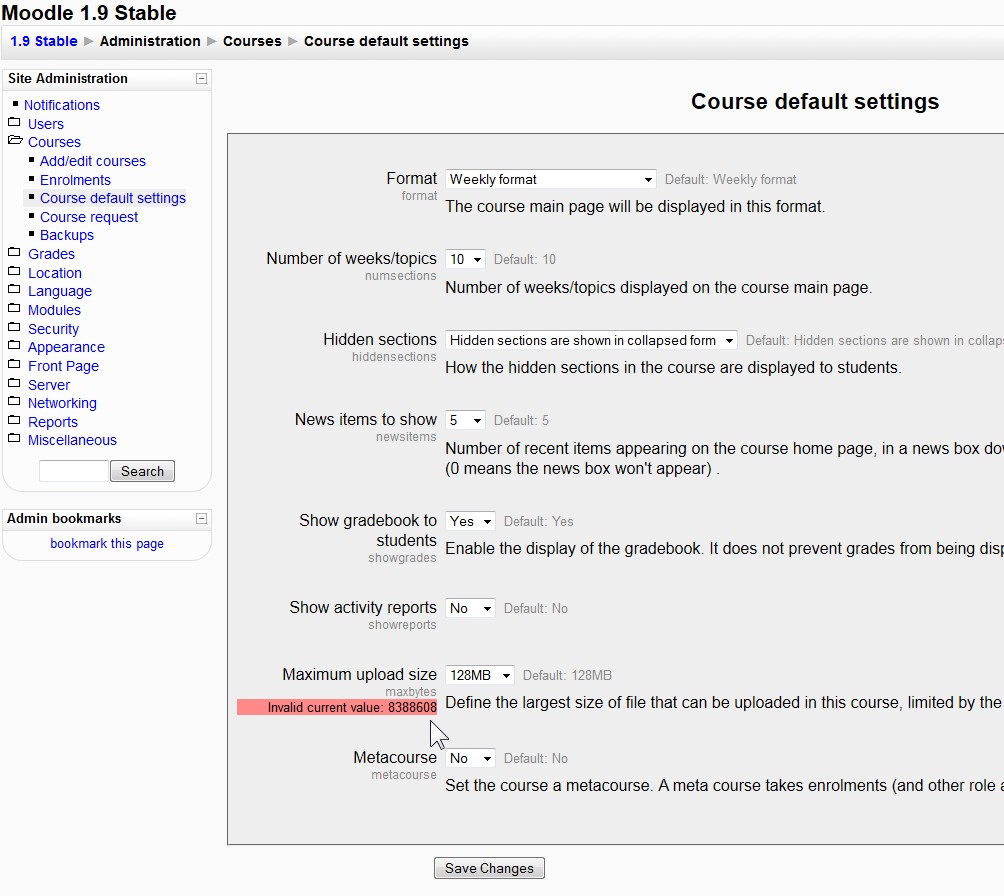Image resolution: width=1004 pixels, height=896 pixels.
Task: Expand the Location section
Action: tap(54, 273)
